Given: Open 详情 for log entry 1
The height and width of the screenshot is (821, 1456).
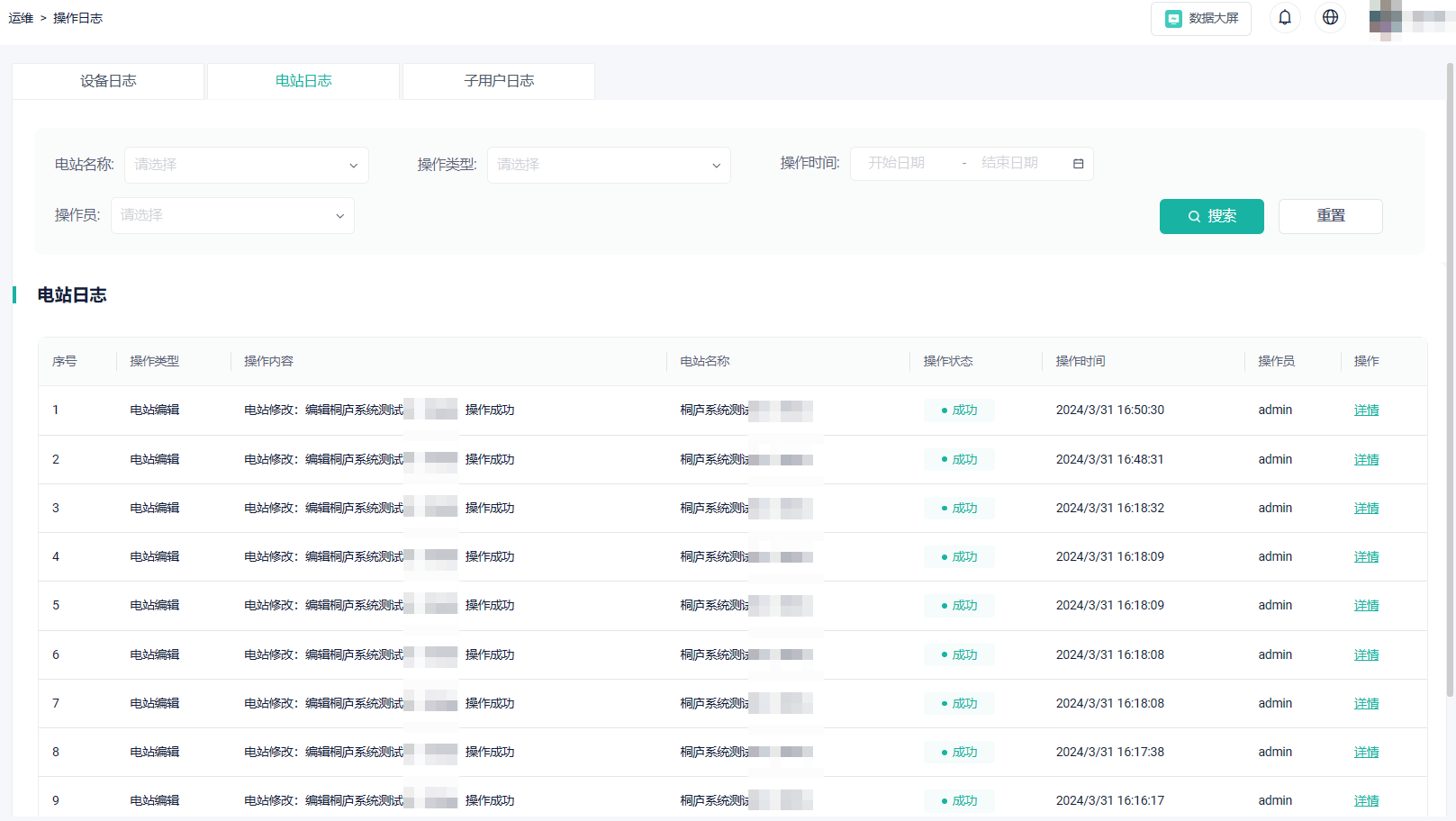Looking at the screenshot, I should coord(1366,410).
